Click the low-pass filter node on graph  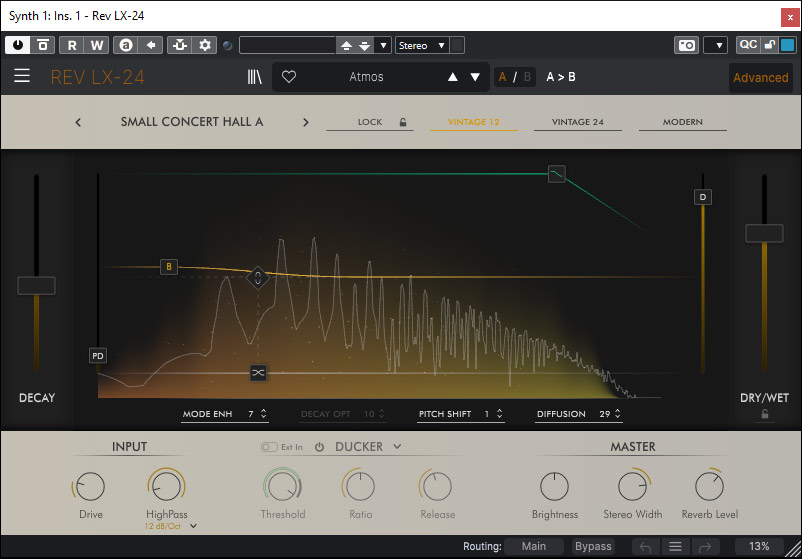pyautogui.click(x=557, y=173)
